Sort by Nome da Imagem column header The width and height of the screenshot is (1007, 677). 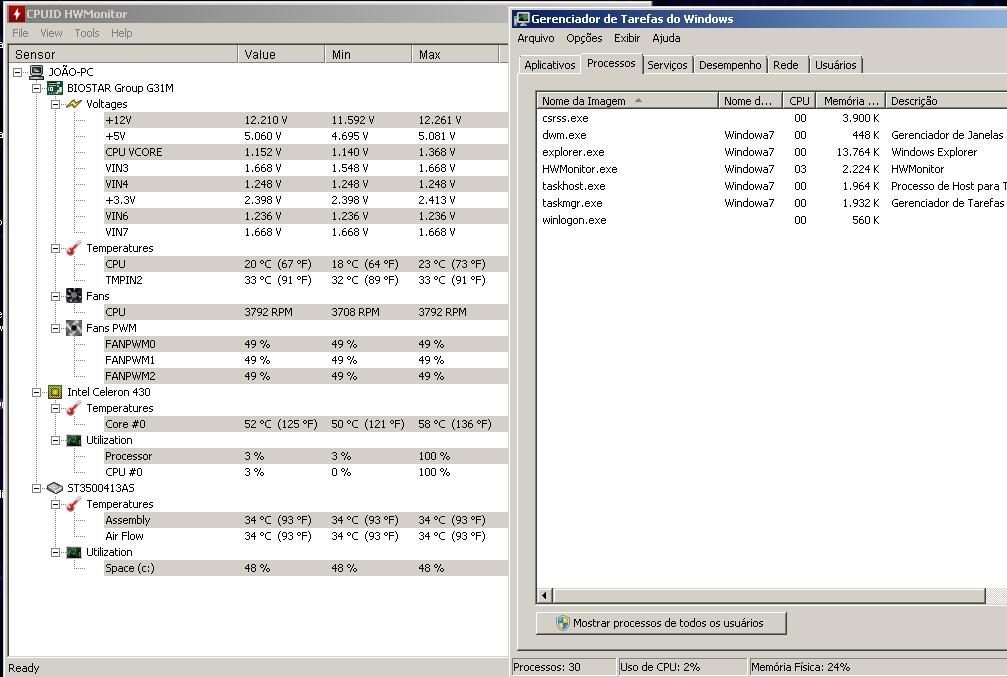(x=627, y=101)
